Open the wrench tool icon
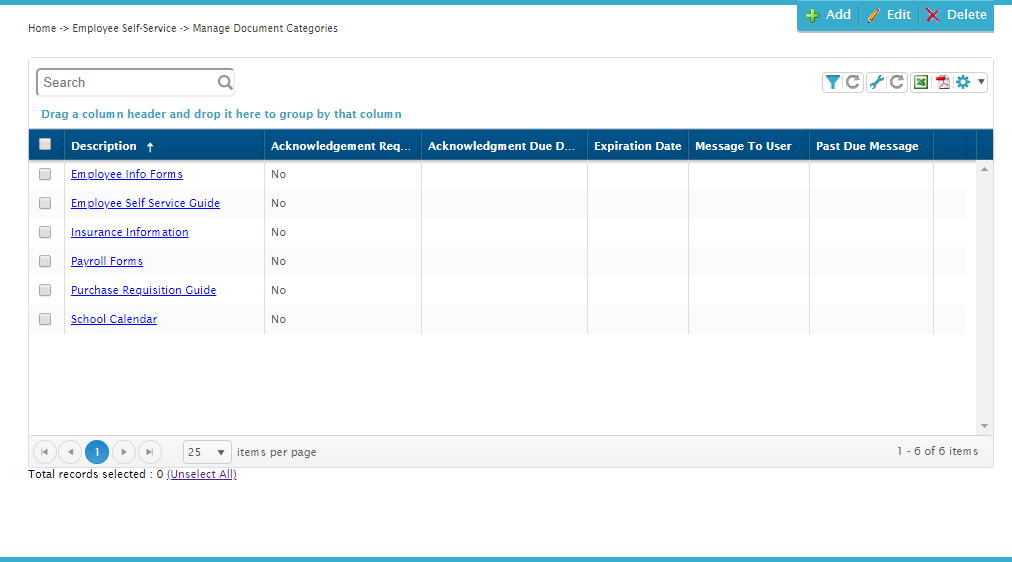The height and width of the screenshot is (562, 1012). (876, 82)
